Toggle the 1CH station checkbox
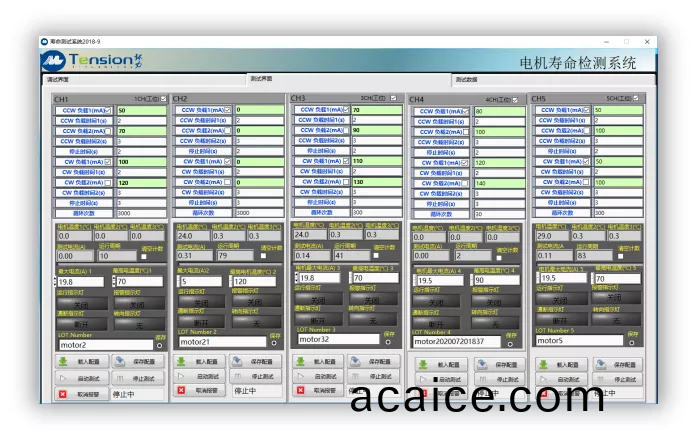This screenshot has height=441, width=697. click(x=163, y=99)
